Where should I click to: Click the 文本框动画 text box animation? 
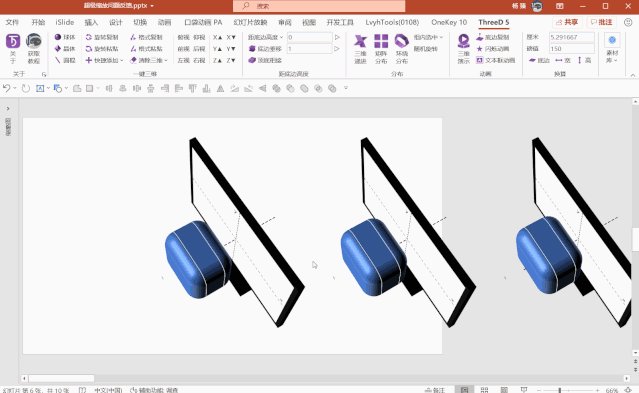click(496, 60)
